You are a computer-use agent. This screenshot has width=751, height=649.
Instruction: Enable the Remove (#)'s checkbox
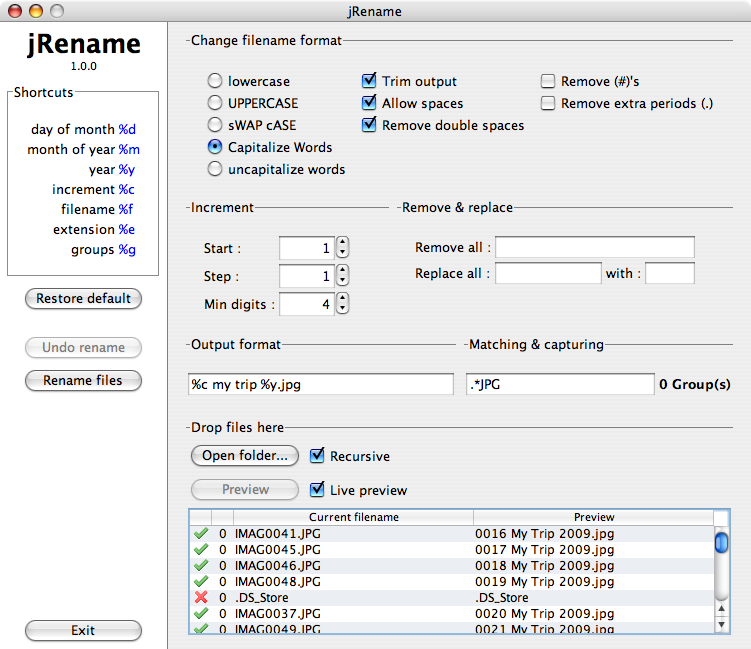[x=548, y=81]
